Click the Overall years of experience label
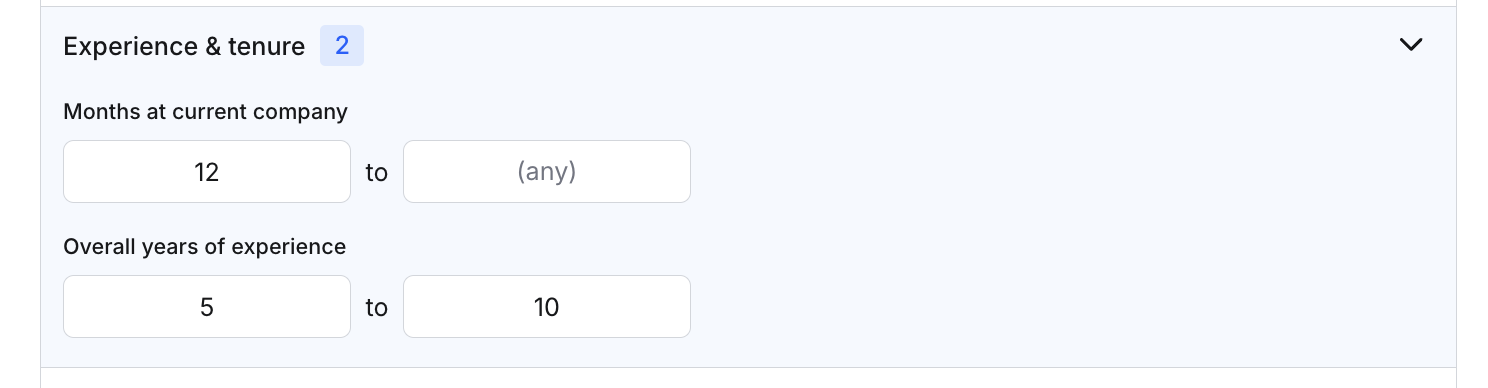1488x388 pixels. point(204,247)
